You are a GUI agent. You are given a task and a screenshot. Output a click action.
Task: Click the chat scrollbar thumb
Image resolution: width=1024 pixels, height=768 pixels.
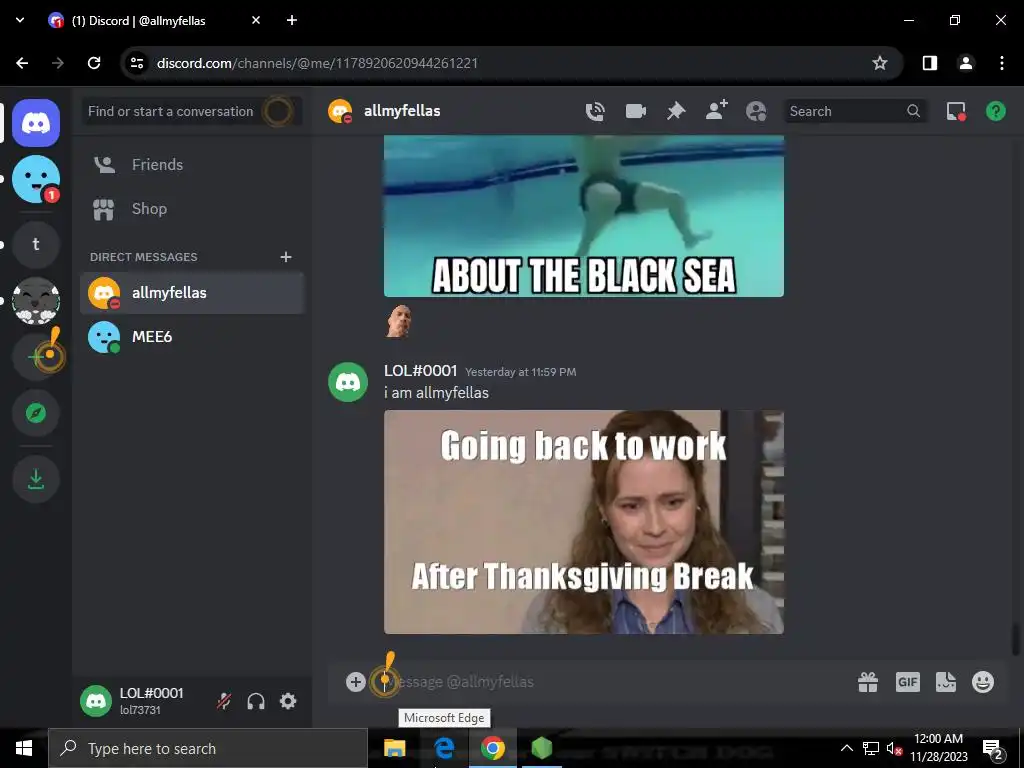[x=1016, y=639]
